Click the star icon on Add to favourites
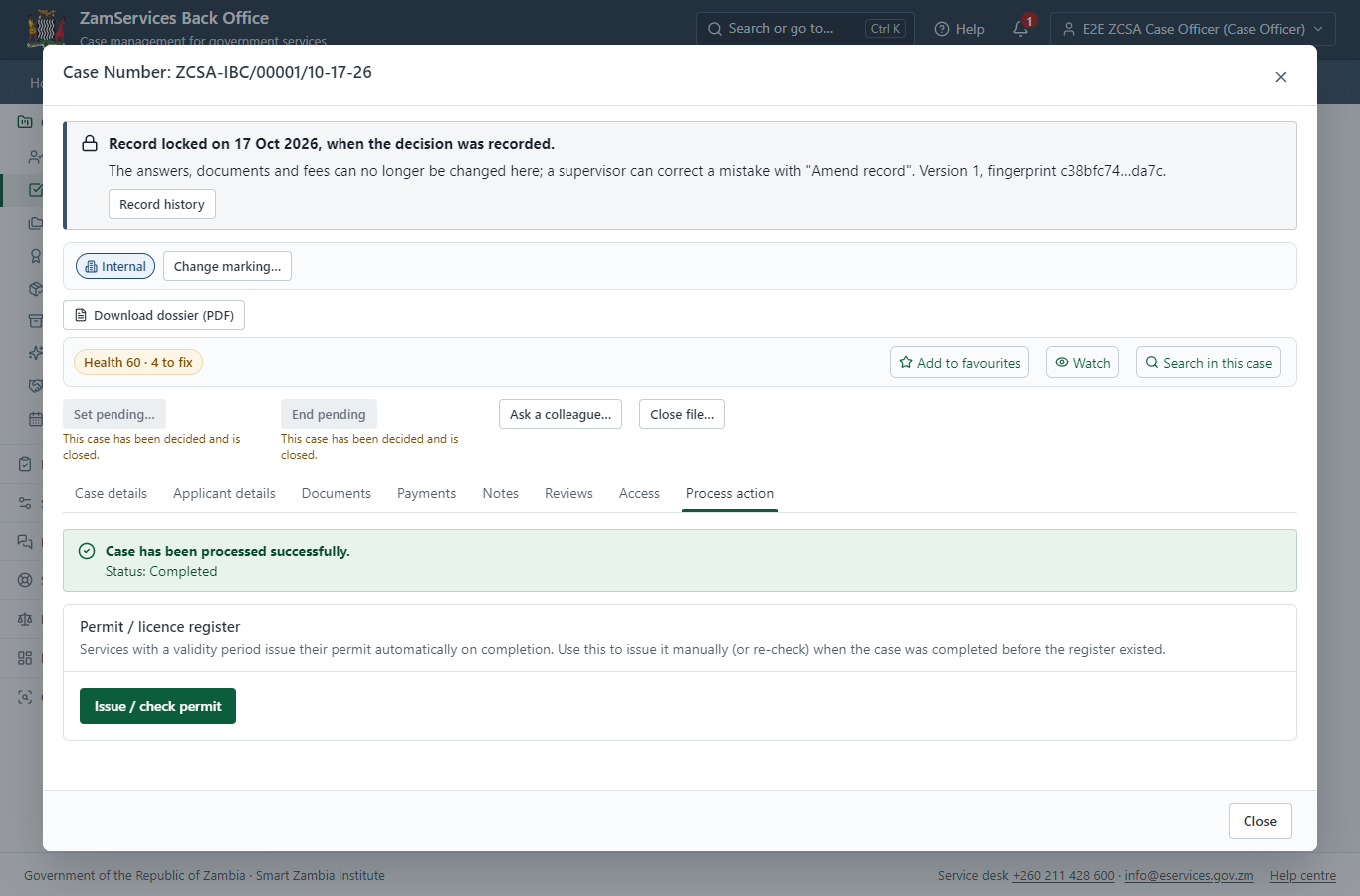Screen dimensions: 1360x896 906,363
